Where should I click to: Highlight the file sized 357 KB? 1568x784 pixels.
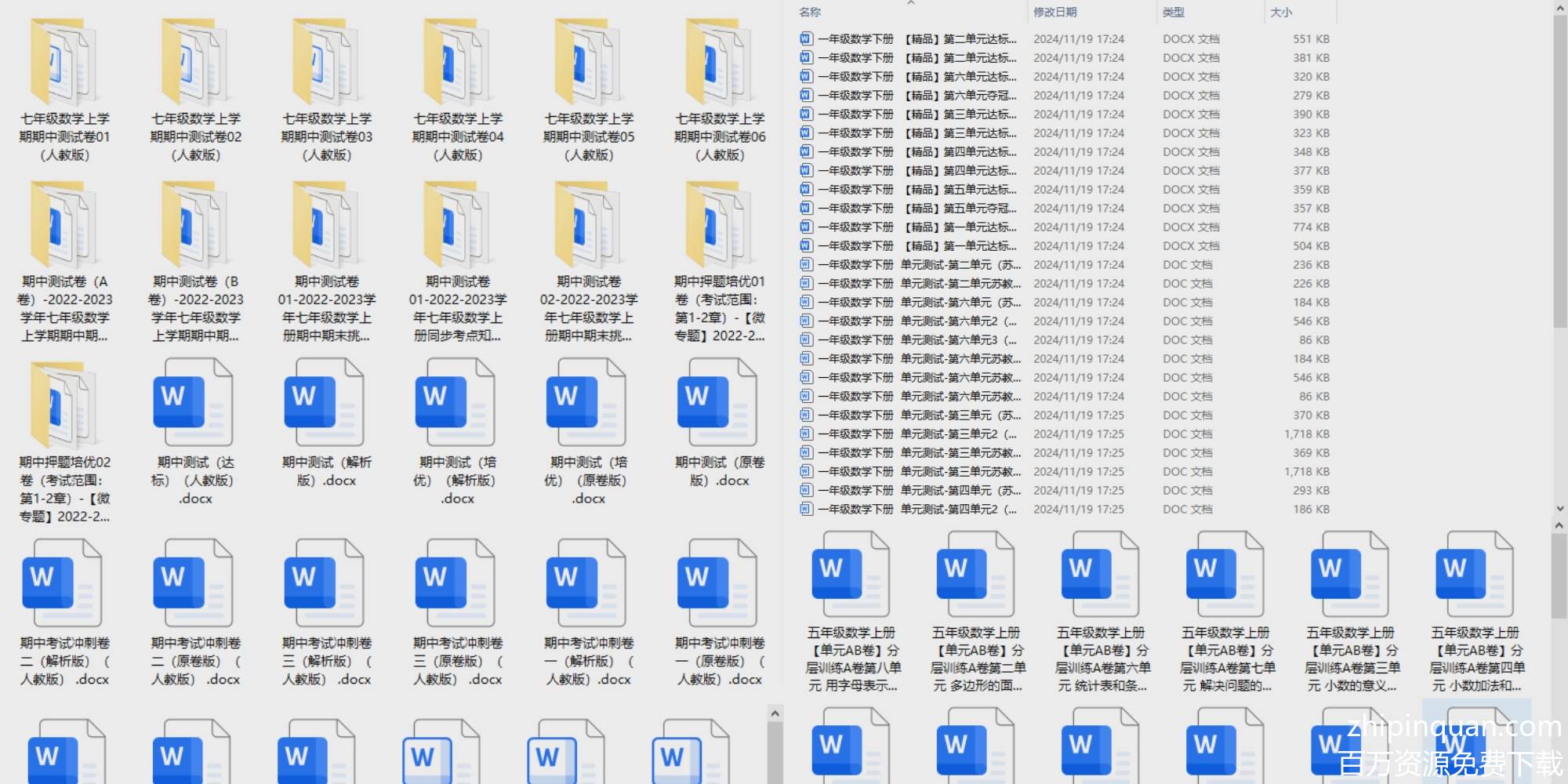(x=1065, y=209)
